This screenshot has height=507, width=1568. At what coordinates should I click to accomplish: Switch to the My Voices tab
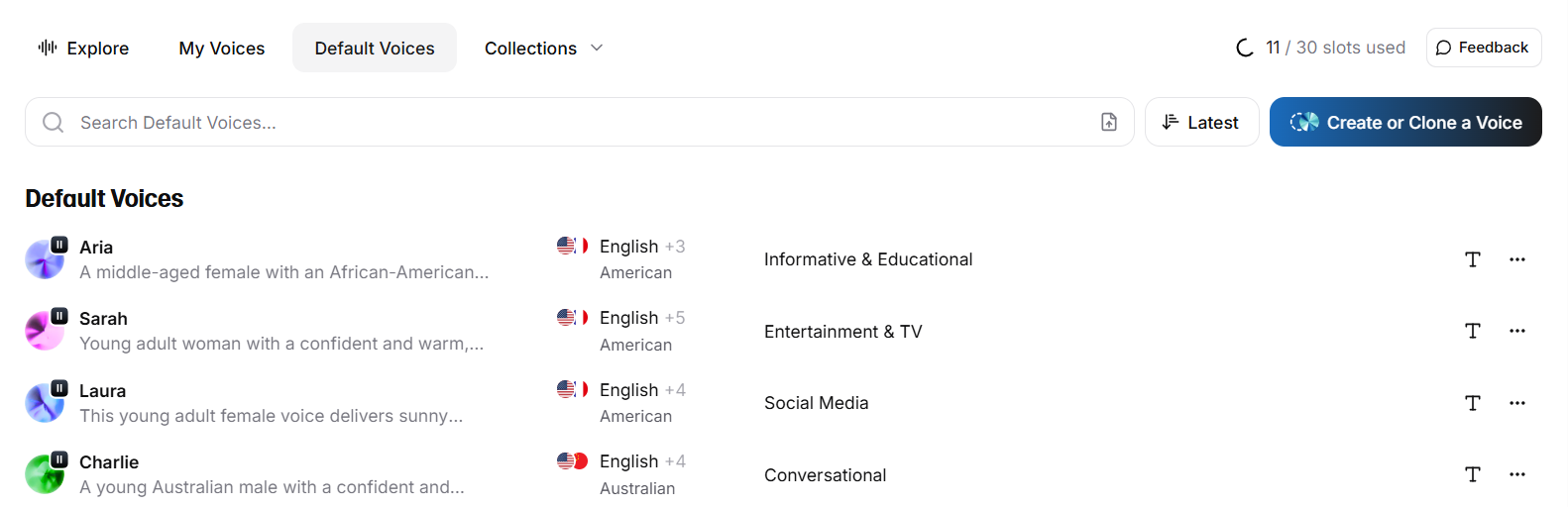(x=222, y=48)
